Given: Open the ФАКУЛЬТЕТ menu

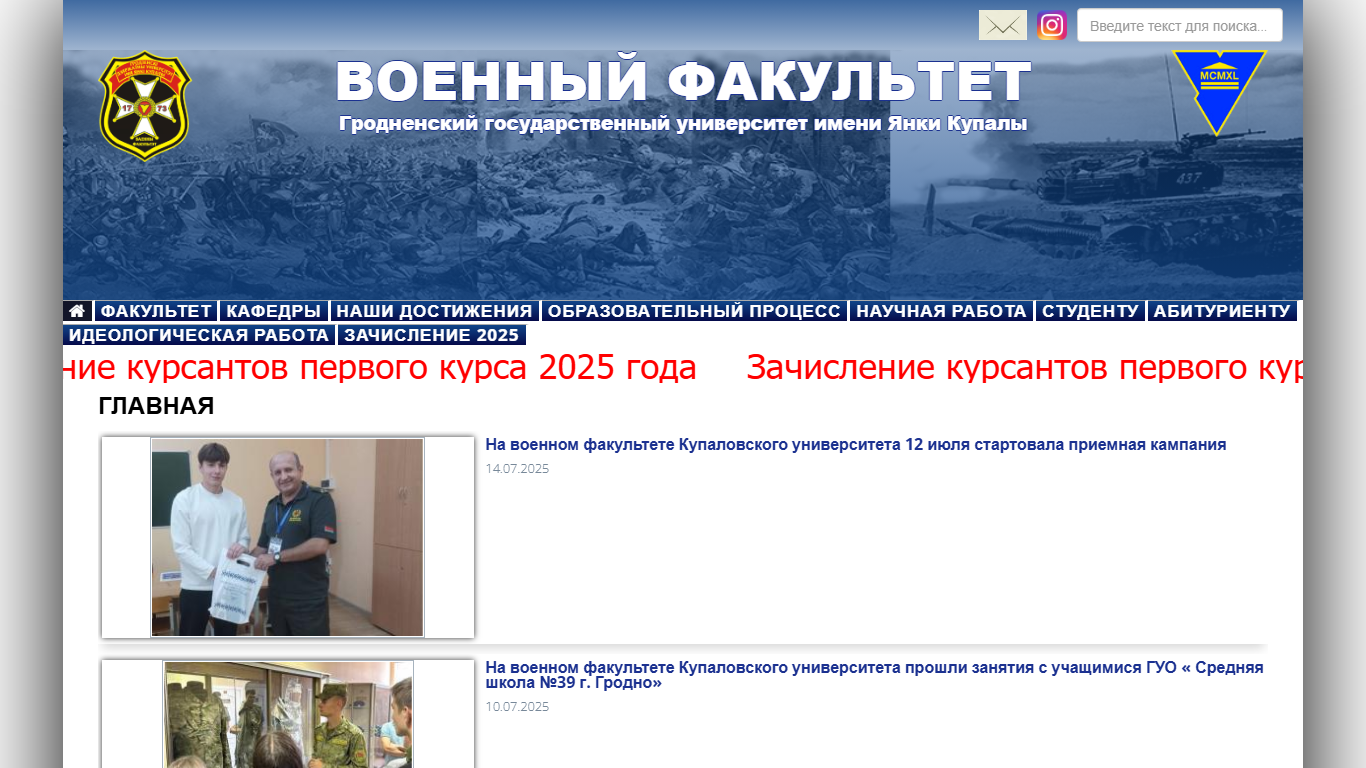Looking at the screenshot, I should tap(157, 311).
